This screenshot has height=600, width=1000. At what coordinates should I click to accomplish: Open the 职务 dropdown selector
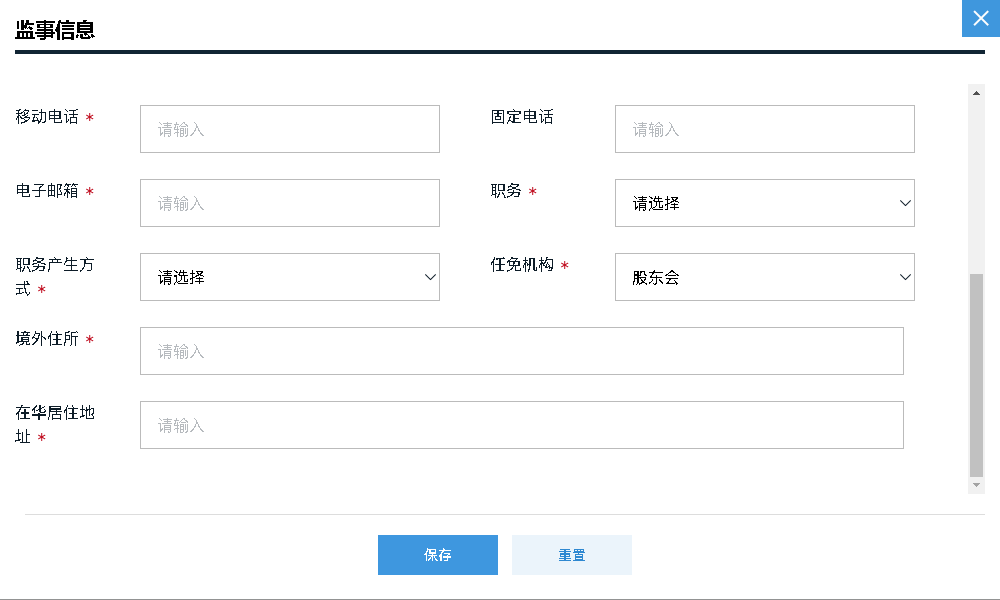[x=764, y=203]
